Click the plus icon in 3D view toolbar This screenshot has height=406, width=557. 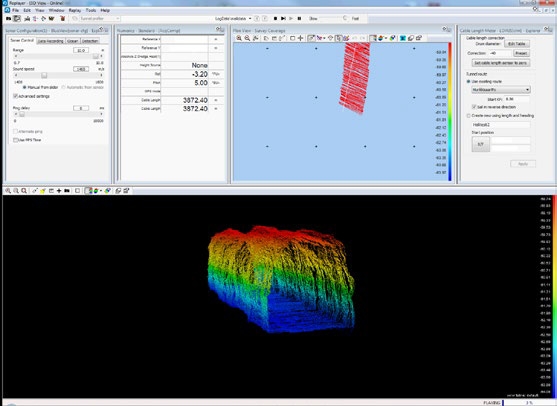click(x=59, y=191)
